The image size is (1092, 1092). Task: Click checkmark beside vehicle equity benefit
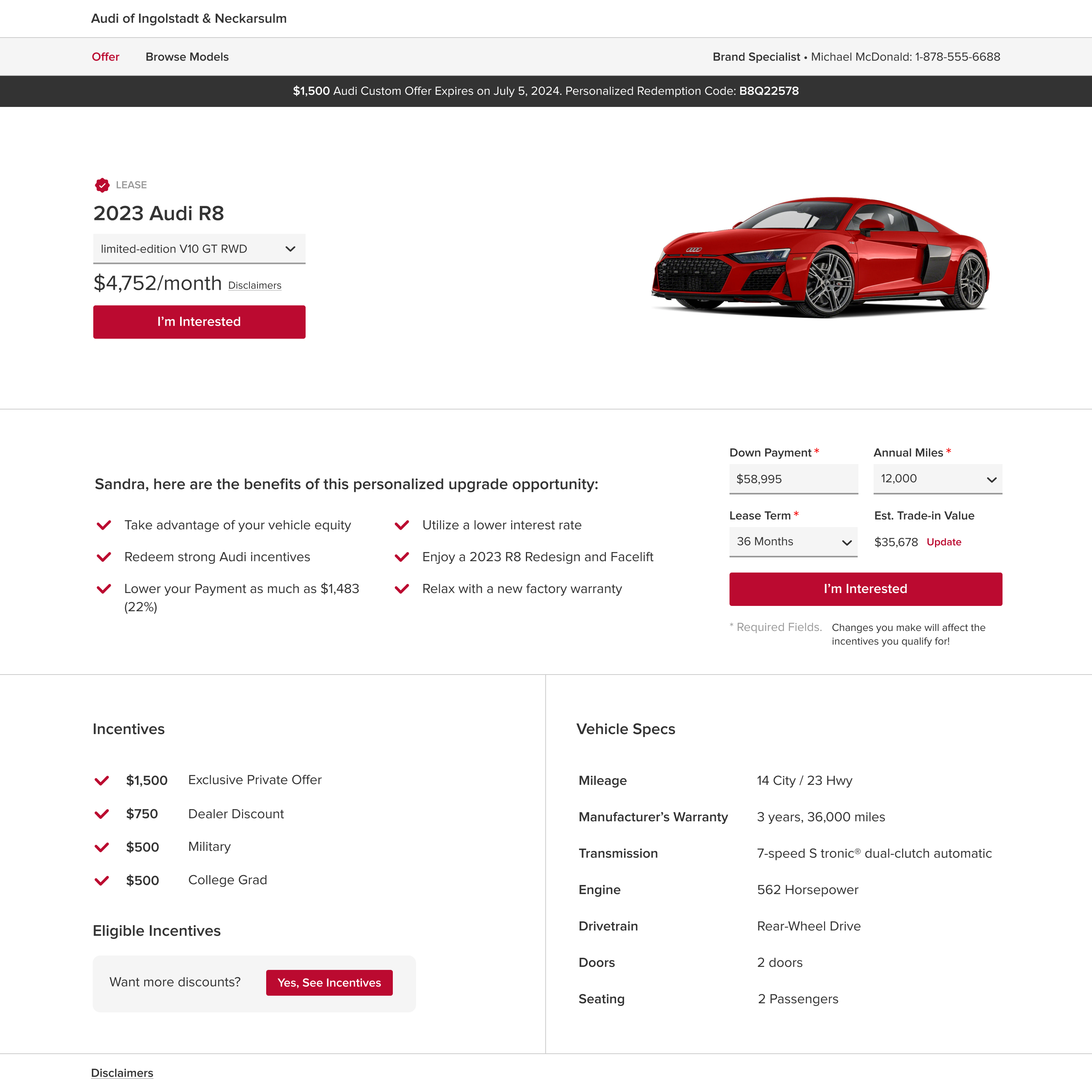(x=104, y=525)
